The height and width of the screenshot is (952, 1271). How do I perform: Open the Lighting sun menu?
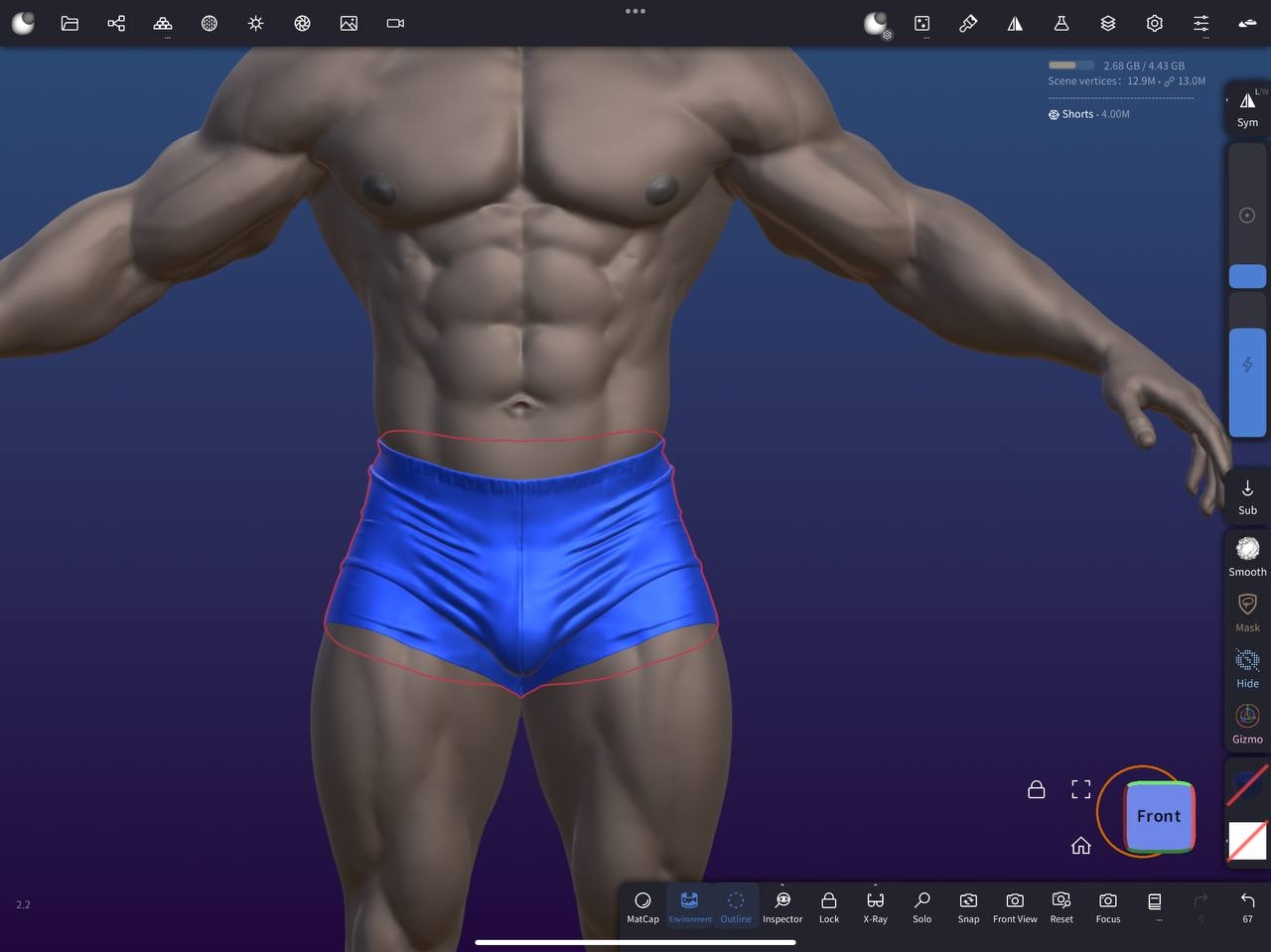coord(256,23)
